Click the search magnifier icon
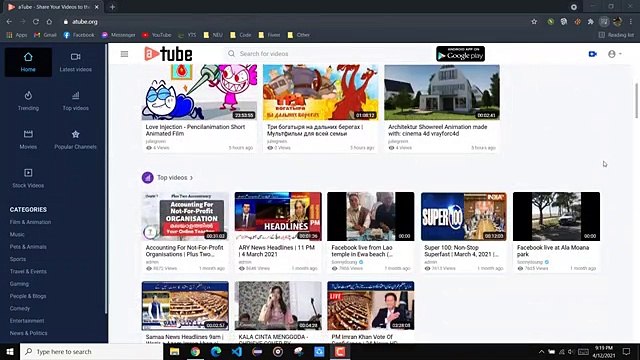 [231, 54]
